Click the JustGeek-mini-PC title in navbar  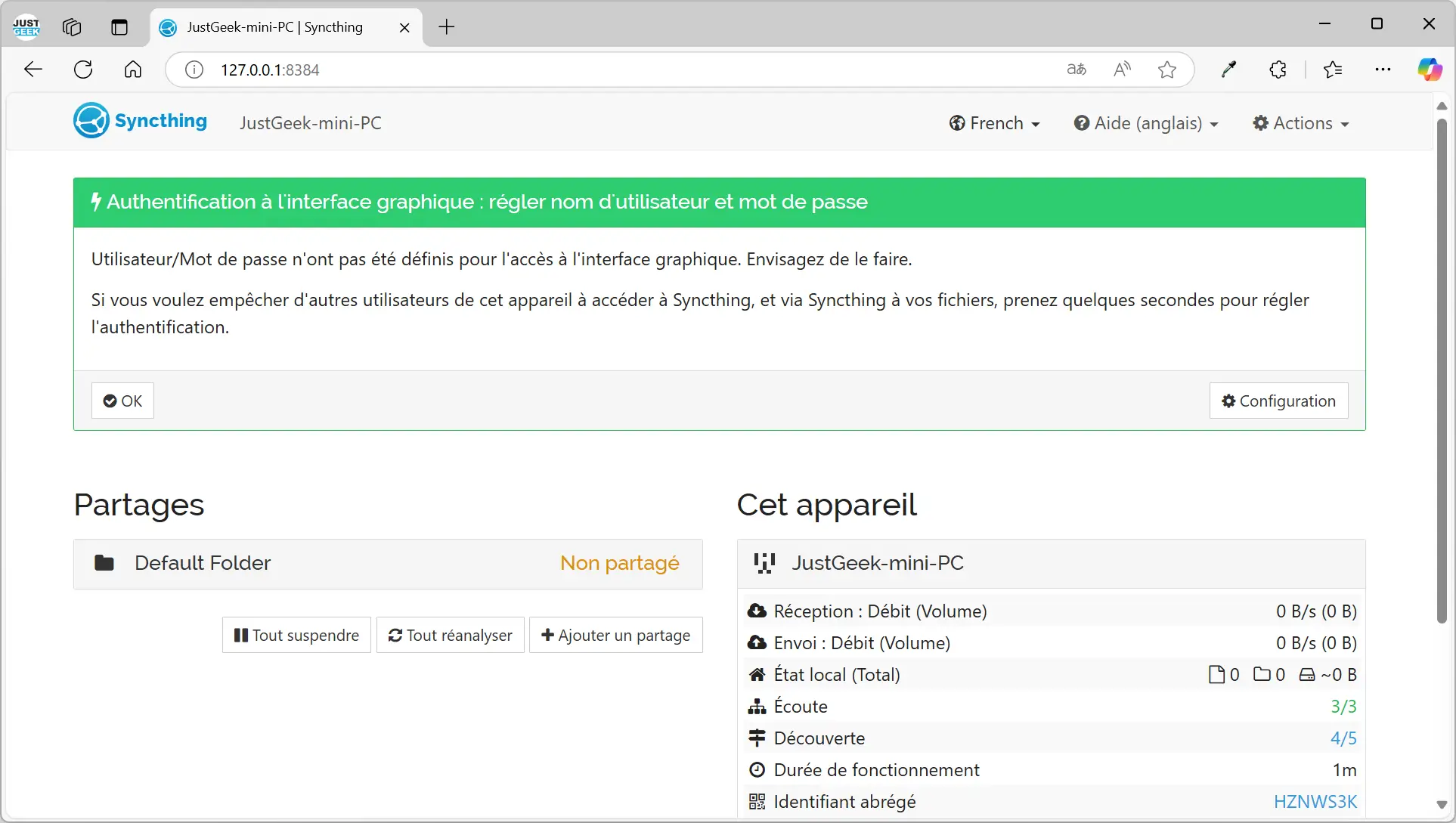[311, 123]
